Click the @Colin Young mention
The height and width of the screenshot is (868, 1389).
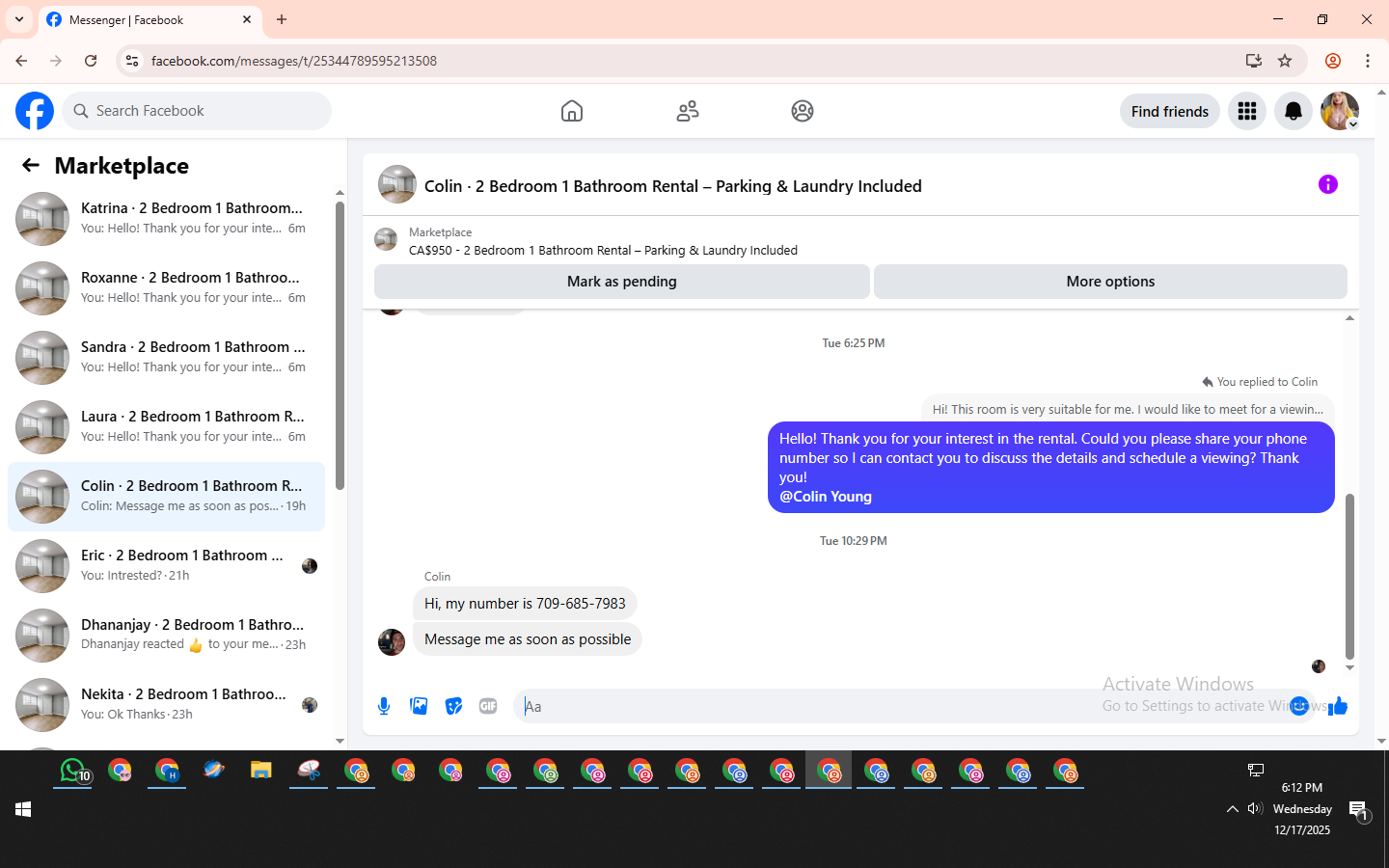point(826,497)
